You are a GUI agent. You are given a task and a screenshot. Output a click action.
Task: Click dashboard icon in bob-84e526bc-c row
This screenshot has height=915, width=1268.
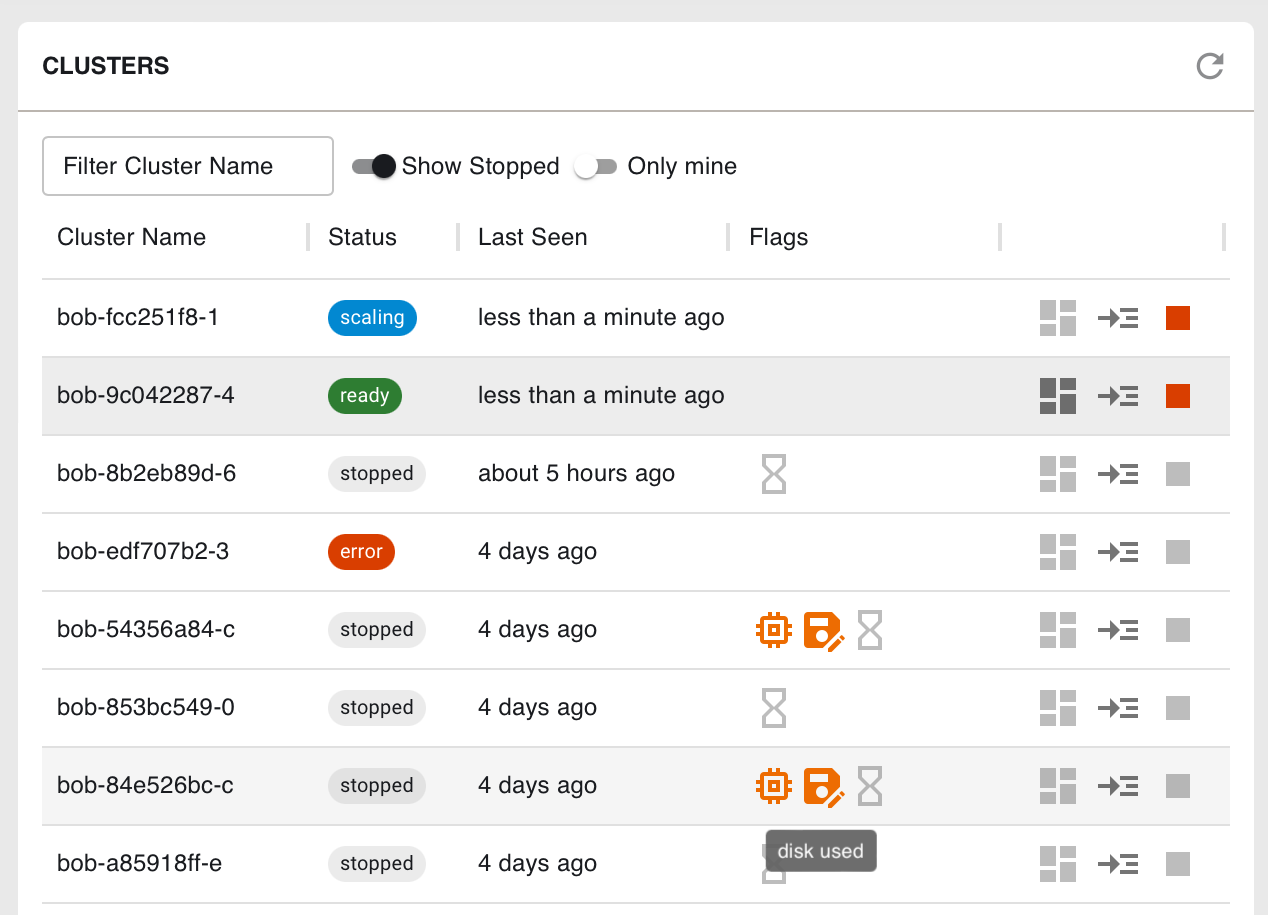tap(1058, 786)
